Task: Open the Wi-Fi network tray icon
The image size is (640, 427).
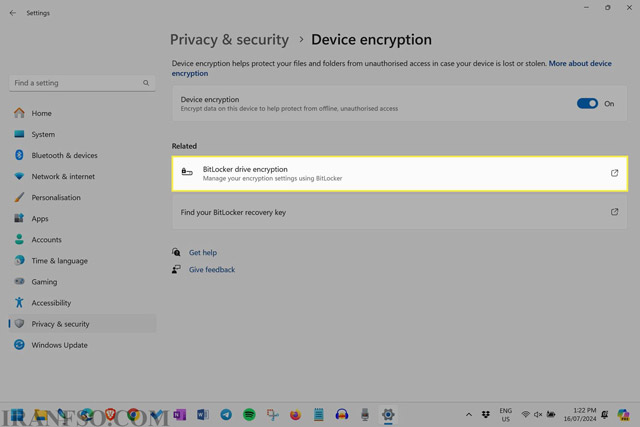Action: pos(525,415)
